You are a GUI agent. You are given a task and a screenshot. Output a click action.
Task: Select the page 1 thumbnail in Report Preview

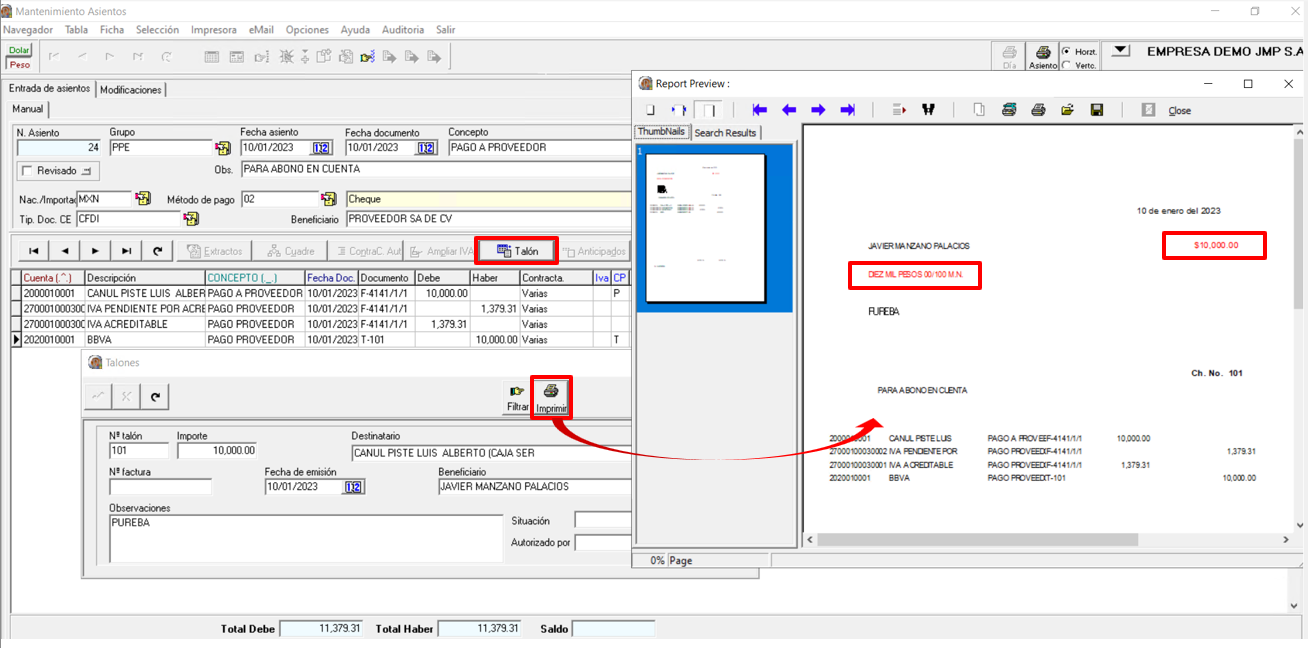point(705,227)
